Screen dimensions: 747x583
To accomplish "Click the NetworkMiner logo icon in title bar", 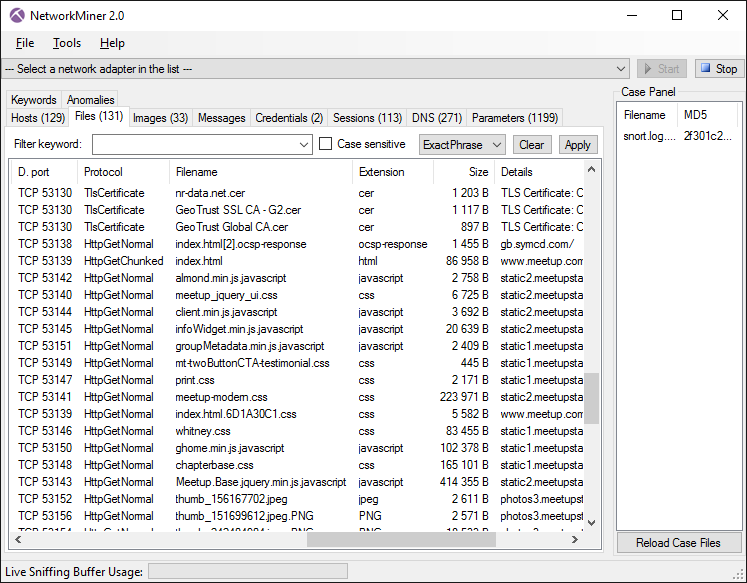I will point(17,16).
